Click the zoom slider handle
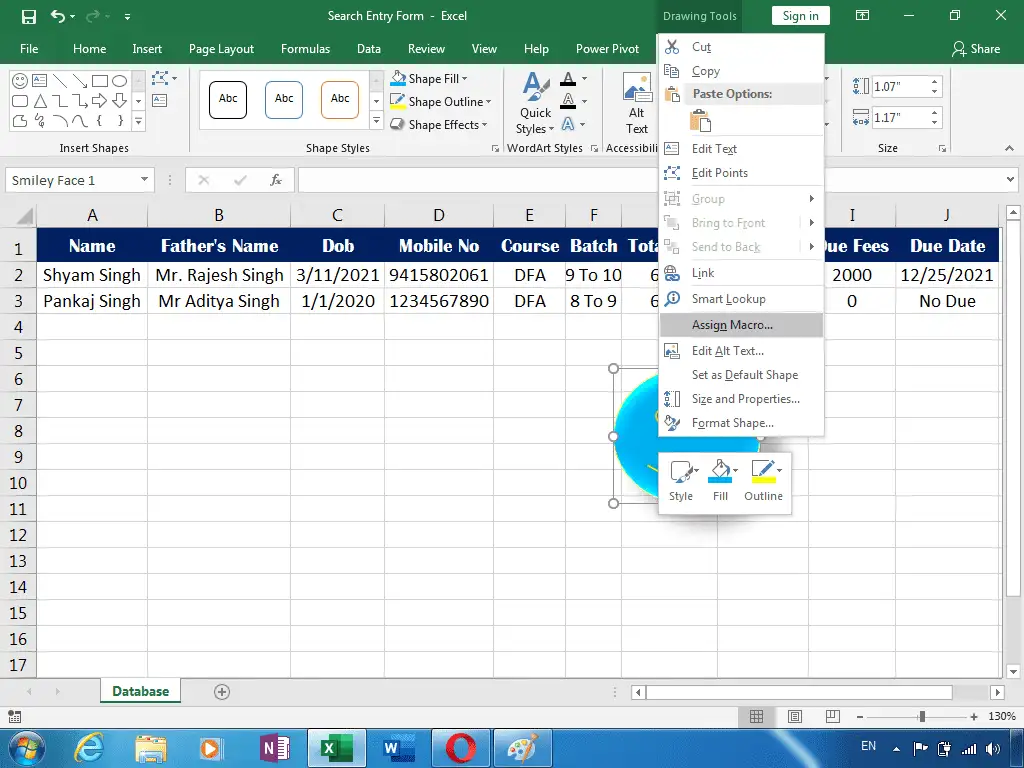This screenshot has height=768, width=1024. [x=921, y=716]
